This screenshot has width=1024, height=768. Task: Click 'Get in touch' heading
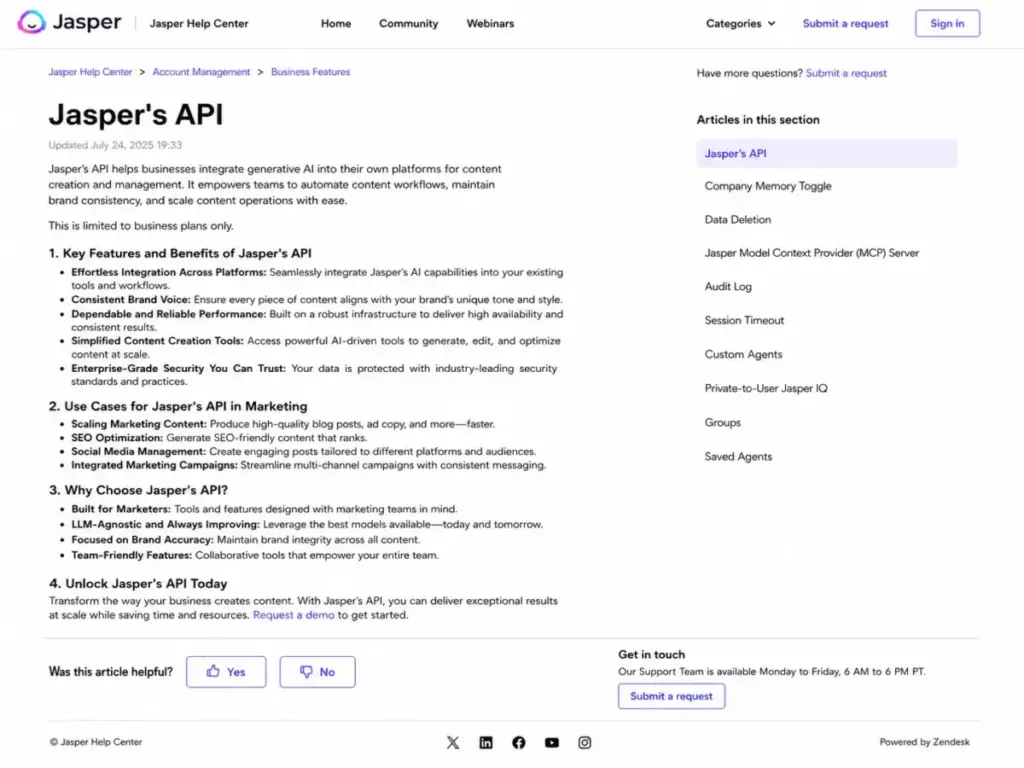click(651, 654)
